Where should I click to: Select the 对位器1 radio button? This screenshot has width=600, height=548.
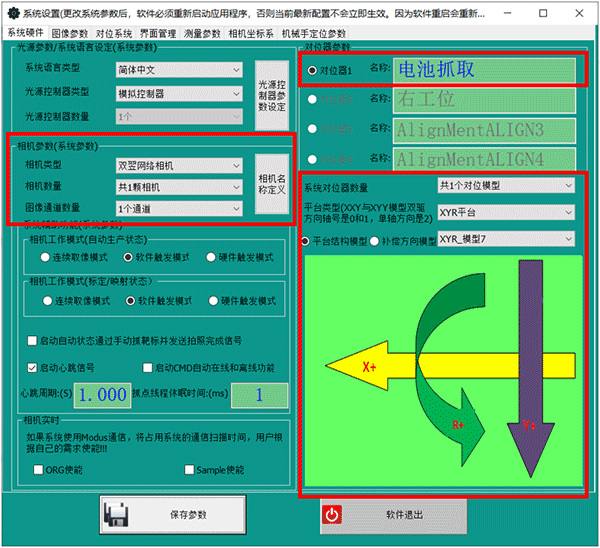tap(314, 71)
